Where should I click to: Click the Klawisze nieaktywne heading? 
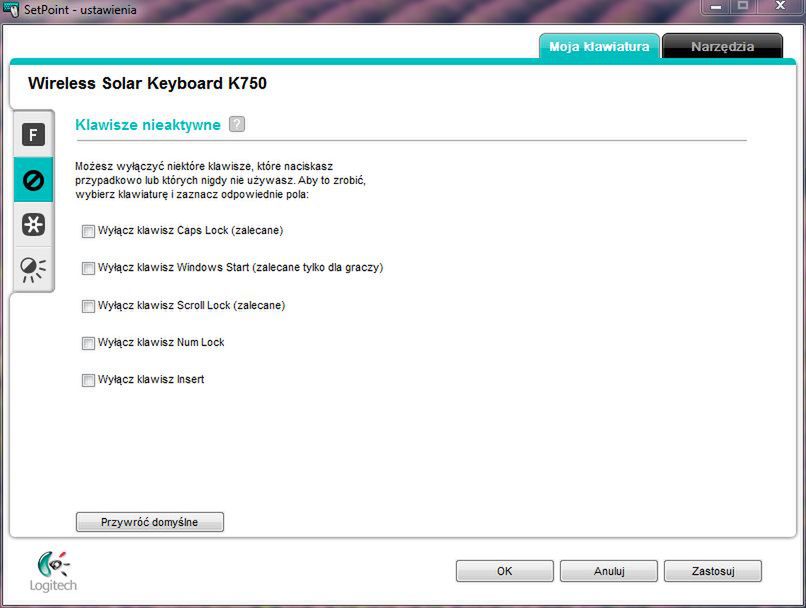pyautogui.click(x=148, y=125)
